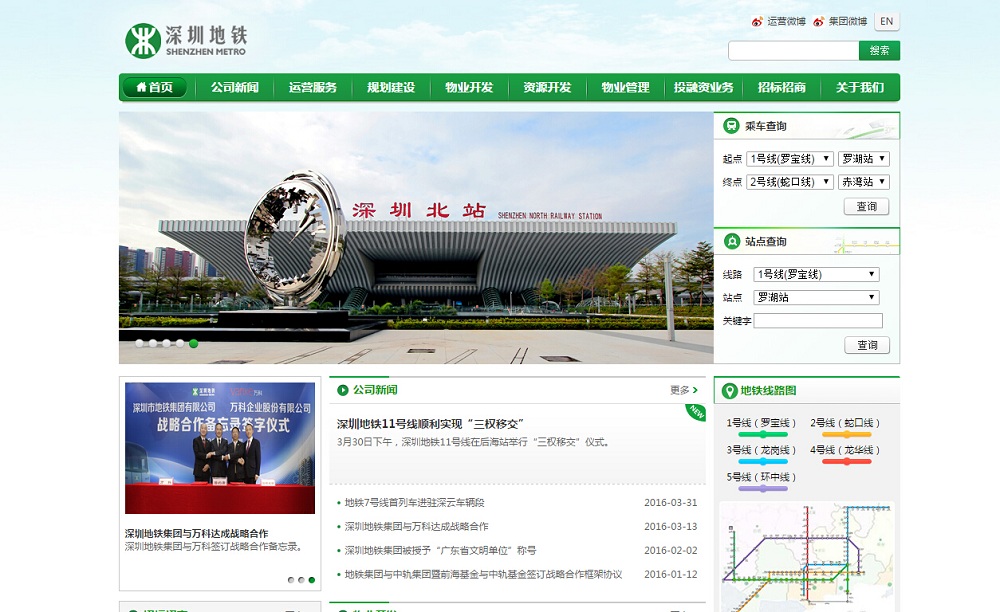Open the 关于我们 menu item
The image size is (1000, 612).
(860, 87)
